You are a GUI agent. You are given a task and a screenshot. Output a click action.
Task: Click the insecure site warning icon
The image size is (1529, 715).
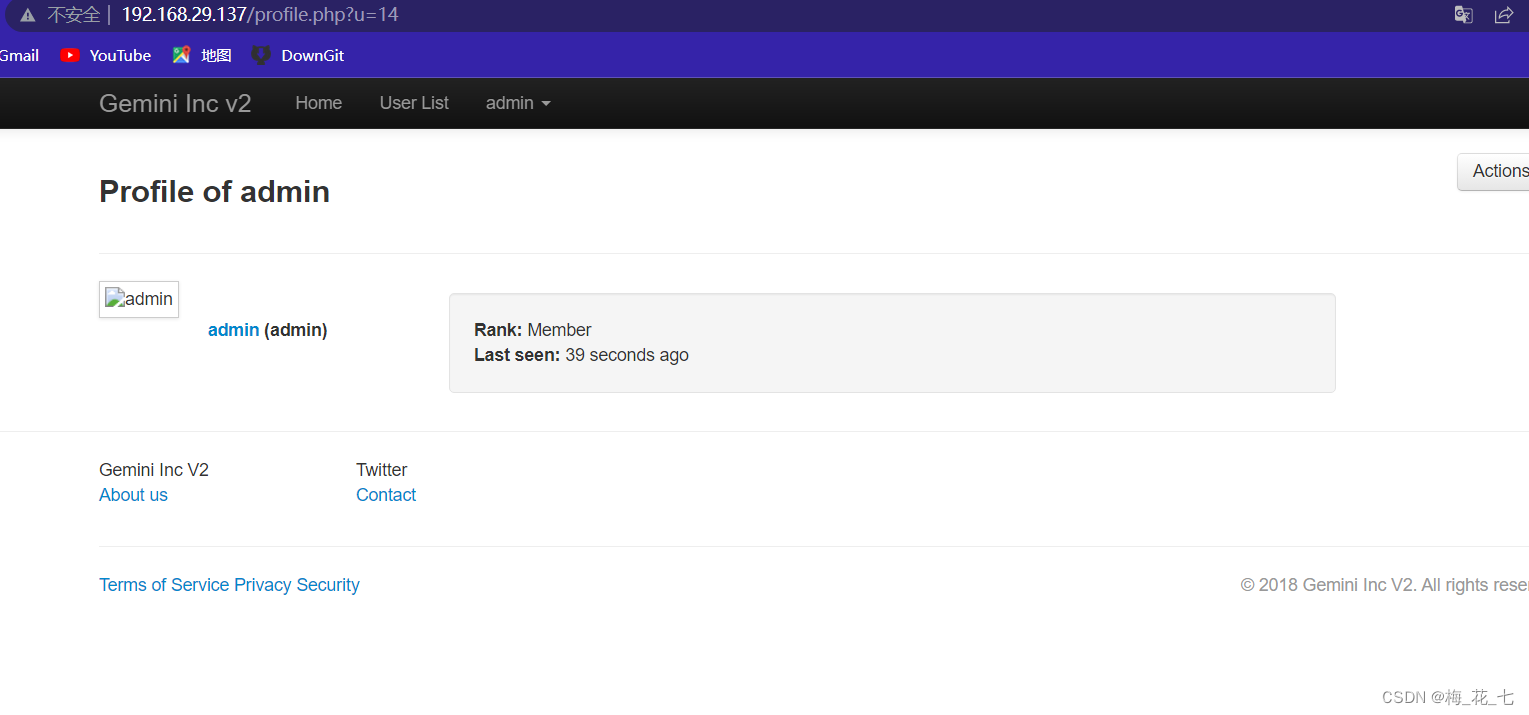click(28, 15)
